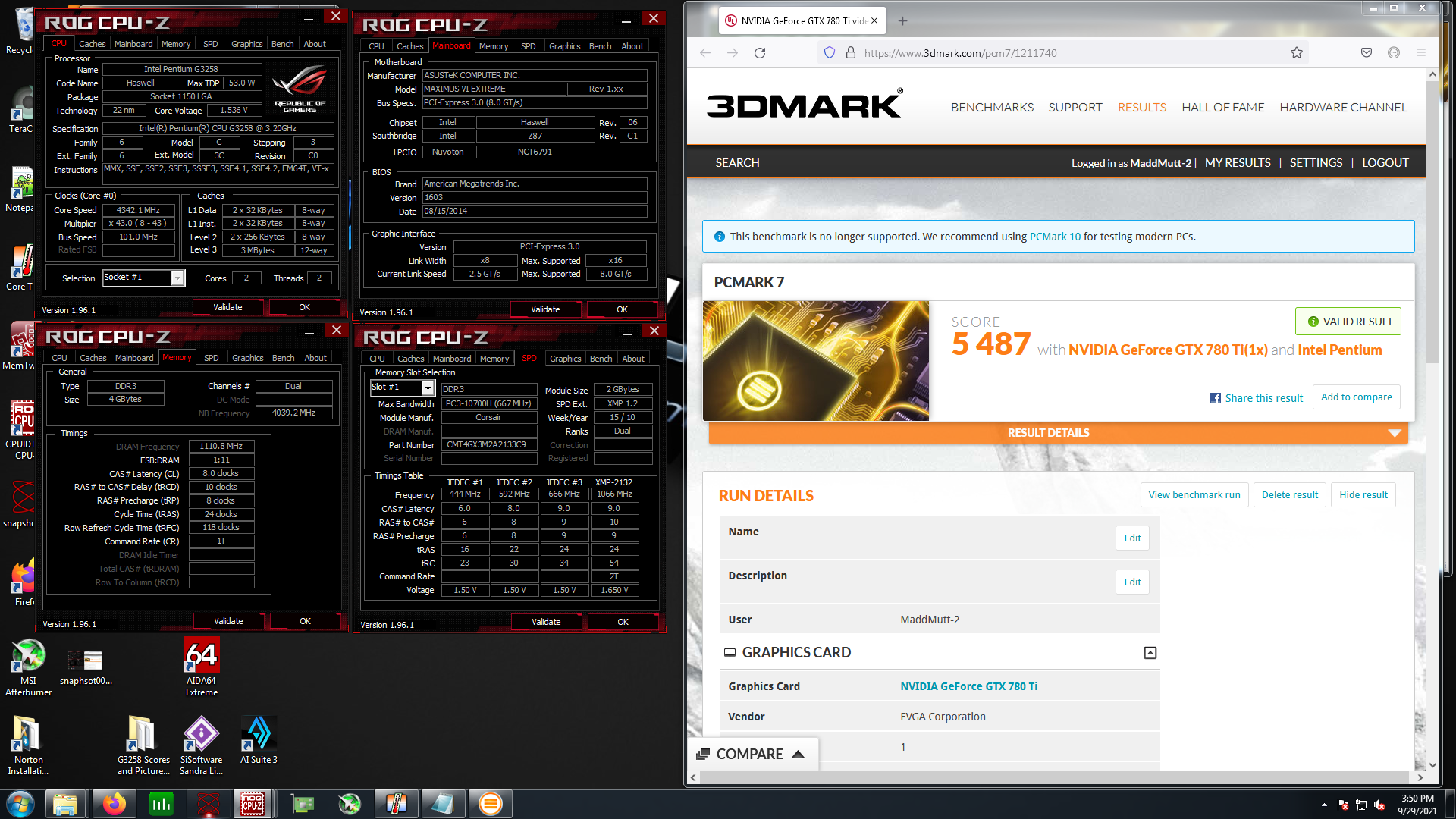This screenshot has width=1456, height=819.
Task: Open NVIDIA GeForce GTX 780 Ti link in table
Action: click(x=968, y=686)
